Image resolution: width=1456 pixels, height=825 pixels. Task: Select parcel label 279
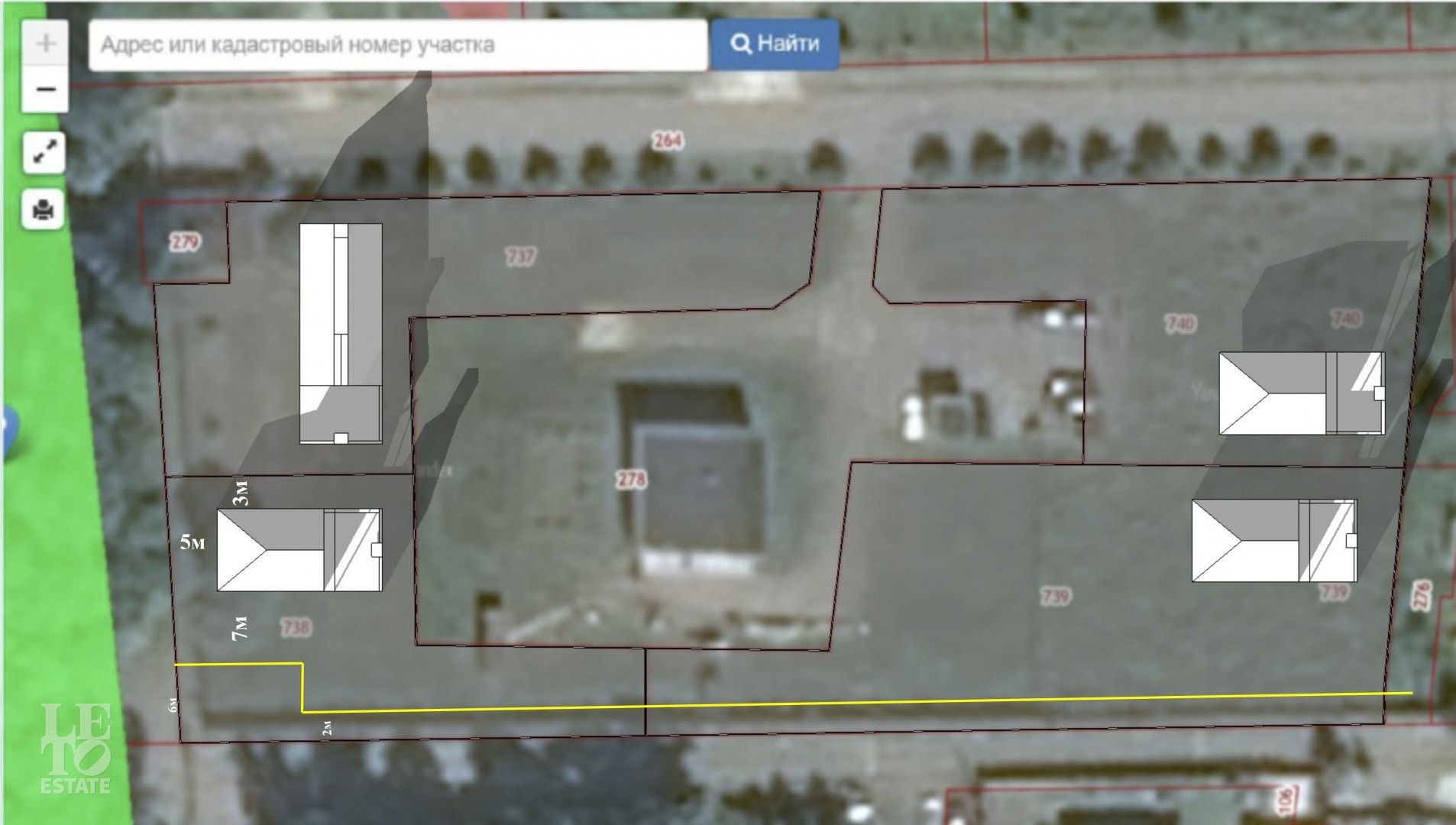[184, 243]
